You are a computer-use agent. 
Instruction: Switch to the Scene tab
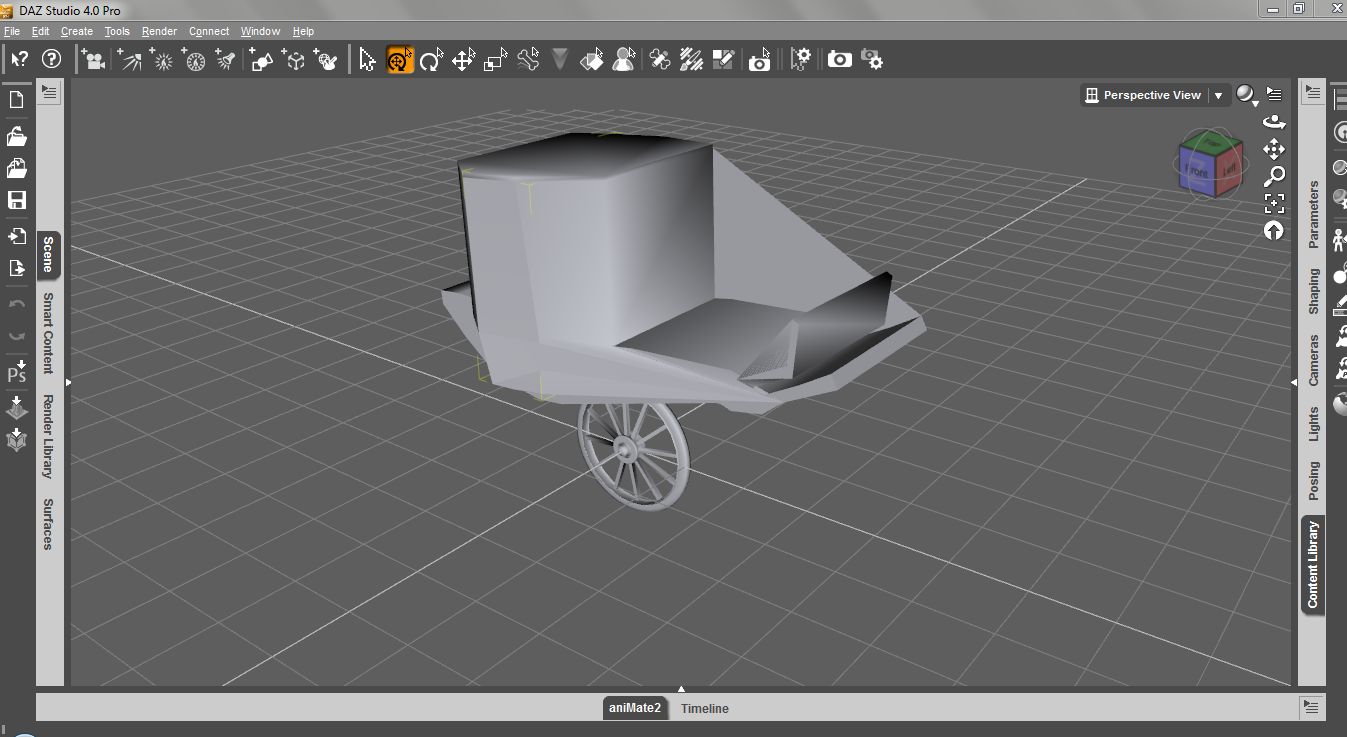click(x=48, y=255)
